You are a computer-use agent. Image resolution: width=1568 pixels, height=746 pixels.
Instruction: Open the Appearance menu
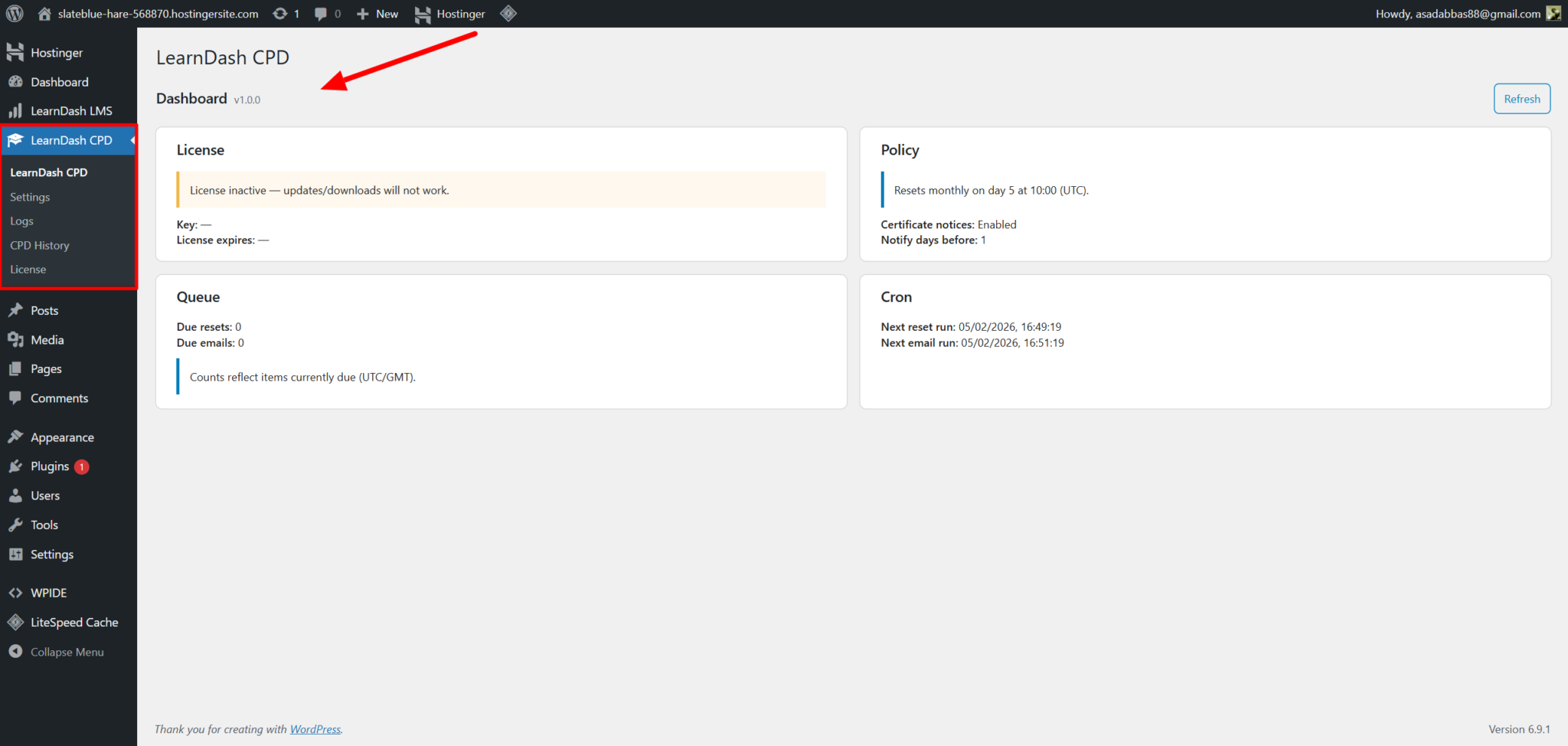[x=62, y=437]
